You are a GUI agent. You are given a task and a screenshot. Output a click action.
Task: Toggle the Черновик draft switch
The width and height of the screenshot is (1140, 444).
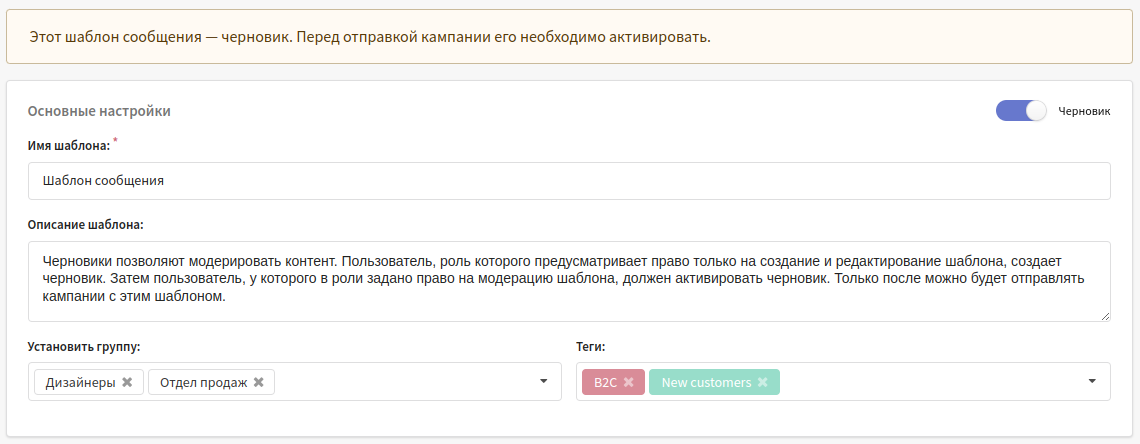pyautogui.click(x=1021, y=111)
